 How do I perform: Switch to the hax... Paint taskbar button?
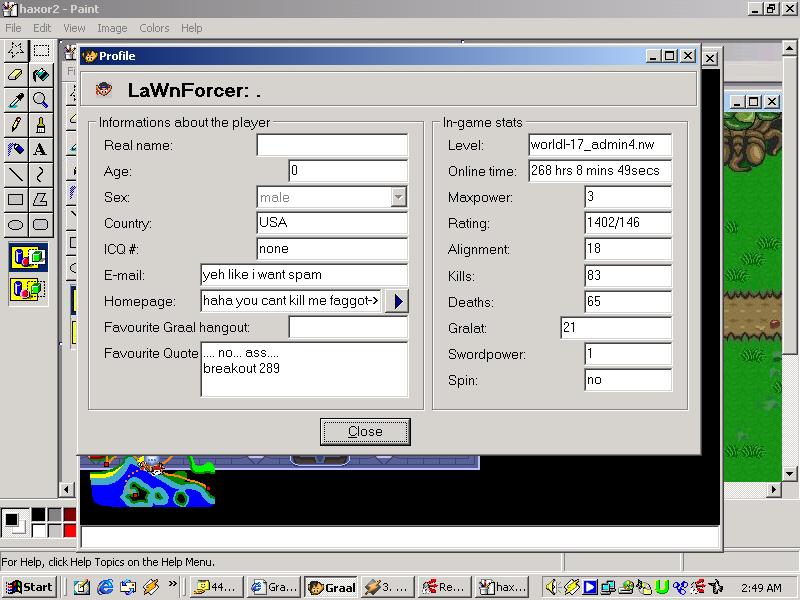click(502, 587)
